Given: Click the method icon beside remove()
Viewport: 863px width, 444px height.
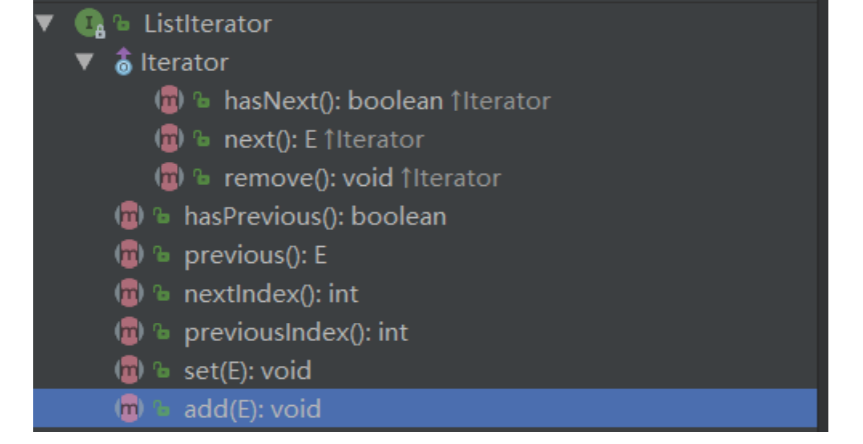Looking at the screenshot, I should (x=168, y=178).
